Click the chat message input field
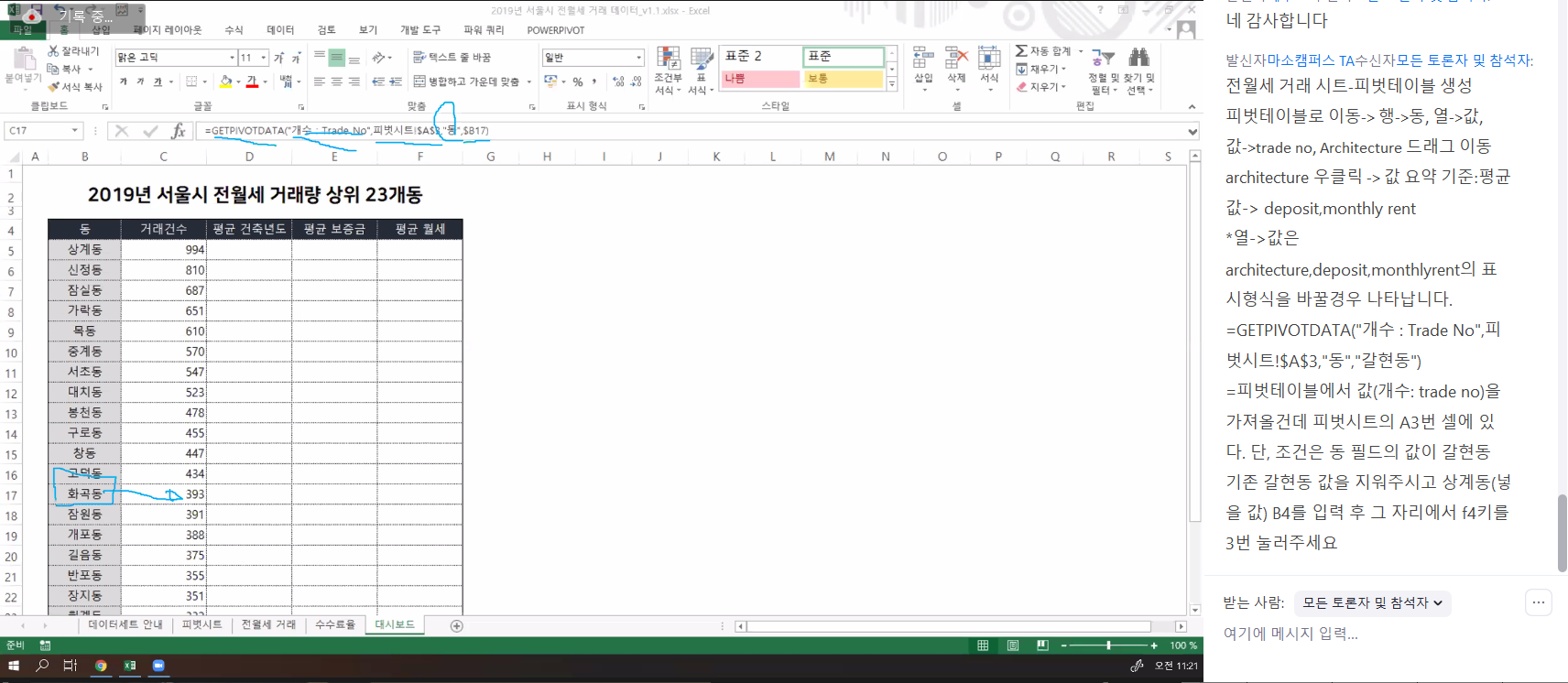Image resolution: width=1568 pixels, height=683 pixels. (x=1374, y=634)
